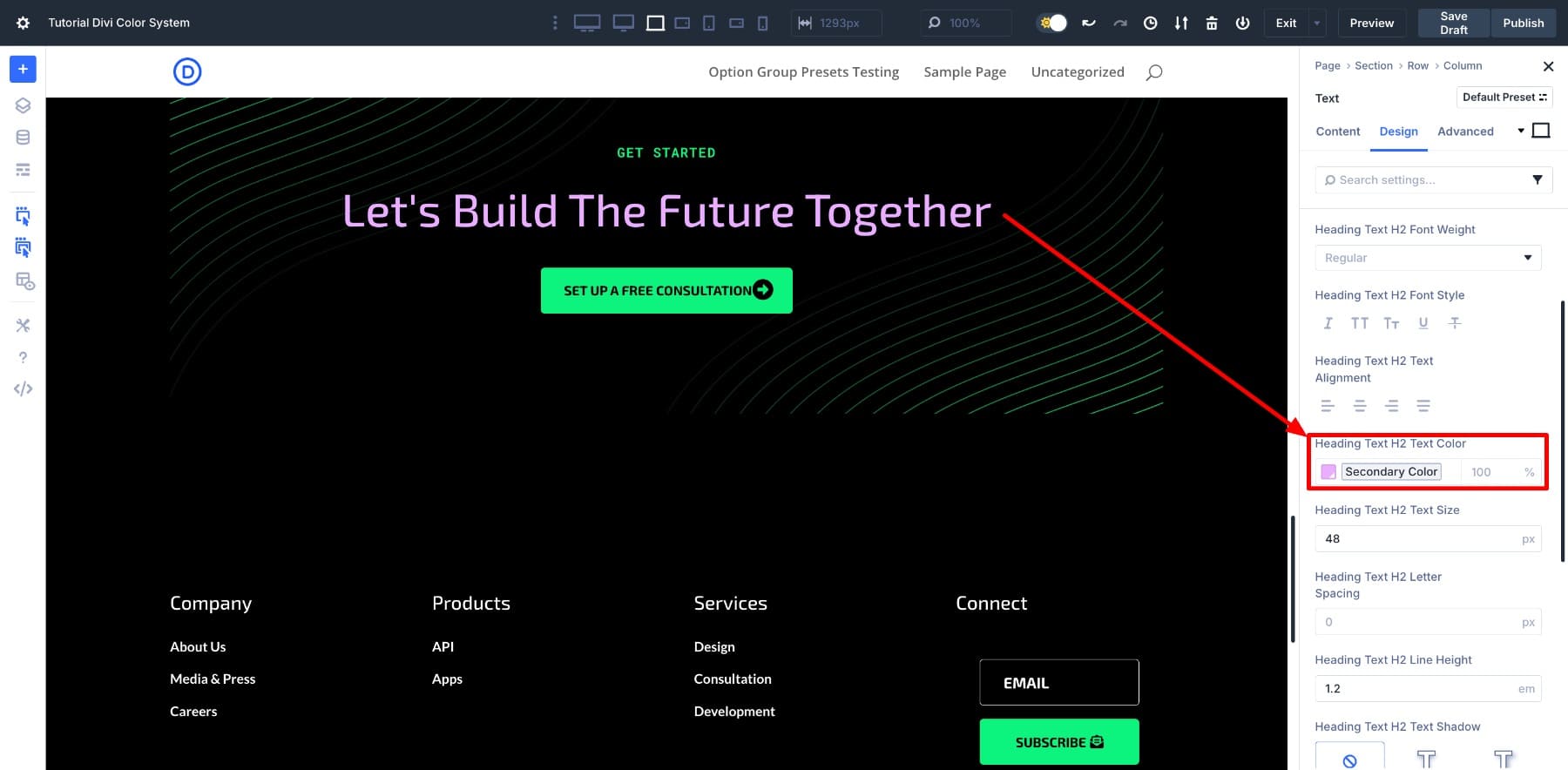Click the Save Draft button
This screenshot has height=770, width=1568.
coord(1453,24)
